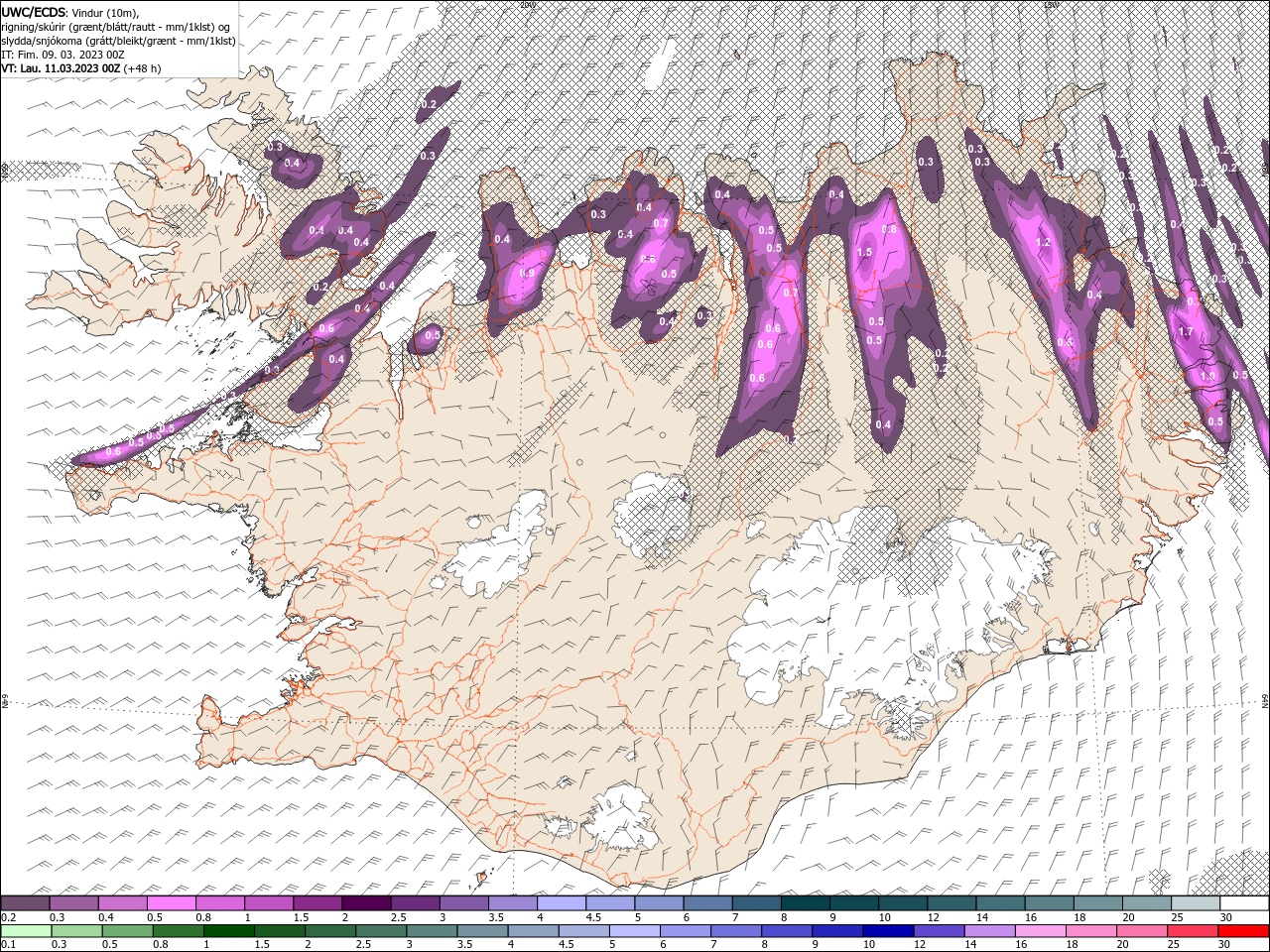Select the 'IT: Fim. 09. 03. 2023 00Z' line
1270x952 pixels.
pos(63,55)
